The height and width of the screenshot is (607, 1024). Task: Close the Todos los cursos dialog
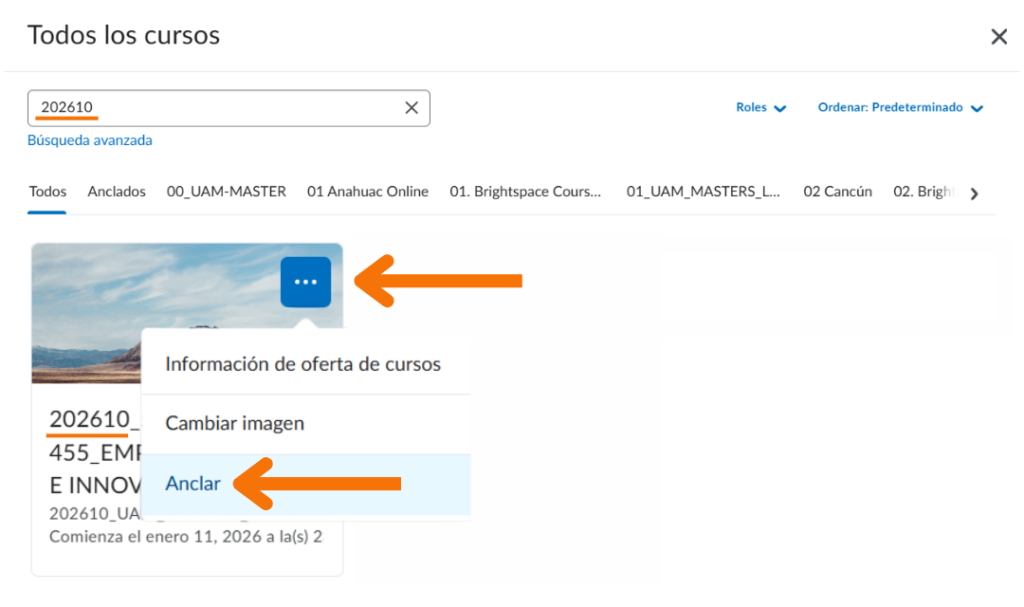point(998,37)
